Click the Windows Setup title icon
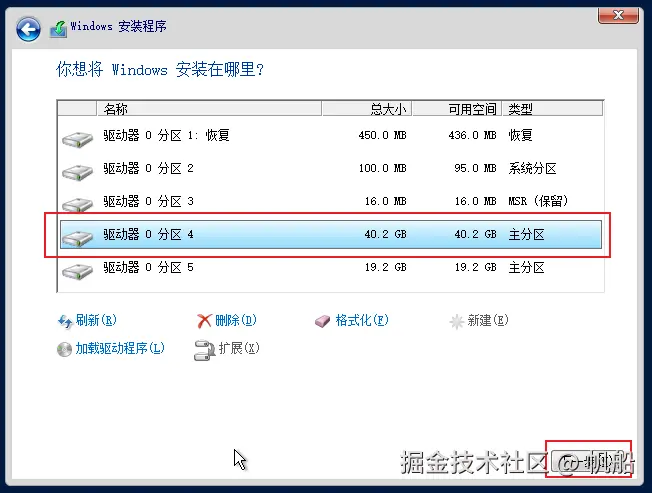The width and height of the screenshot is (652, 493). click(x=59, y=29)
